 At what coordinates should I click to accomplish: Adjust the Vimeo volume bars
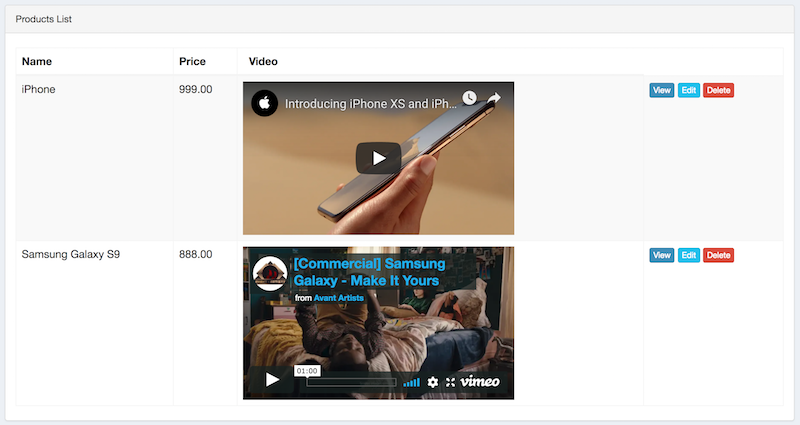point(411,382)
